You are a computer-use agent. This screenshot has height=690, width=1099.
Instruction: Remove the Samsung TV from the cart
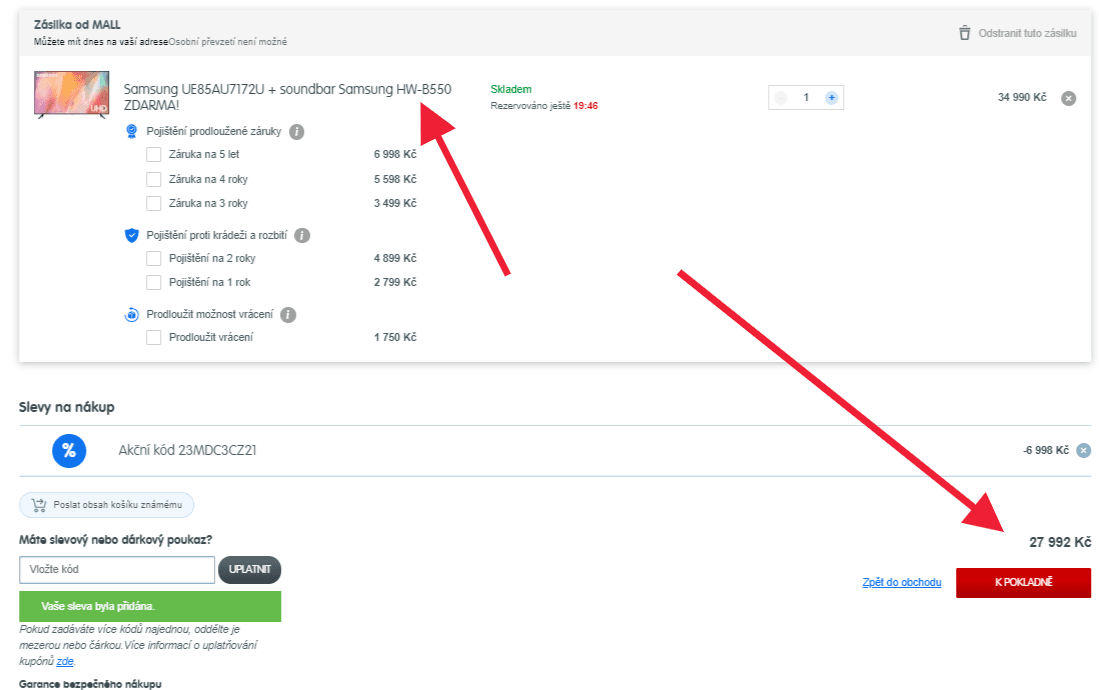pos(1068,98)
